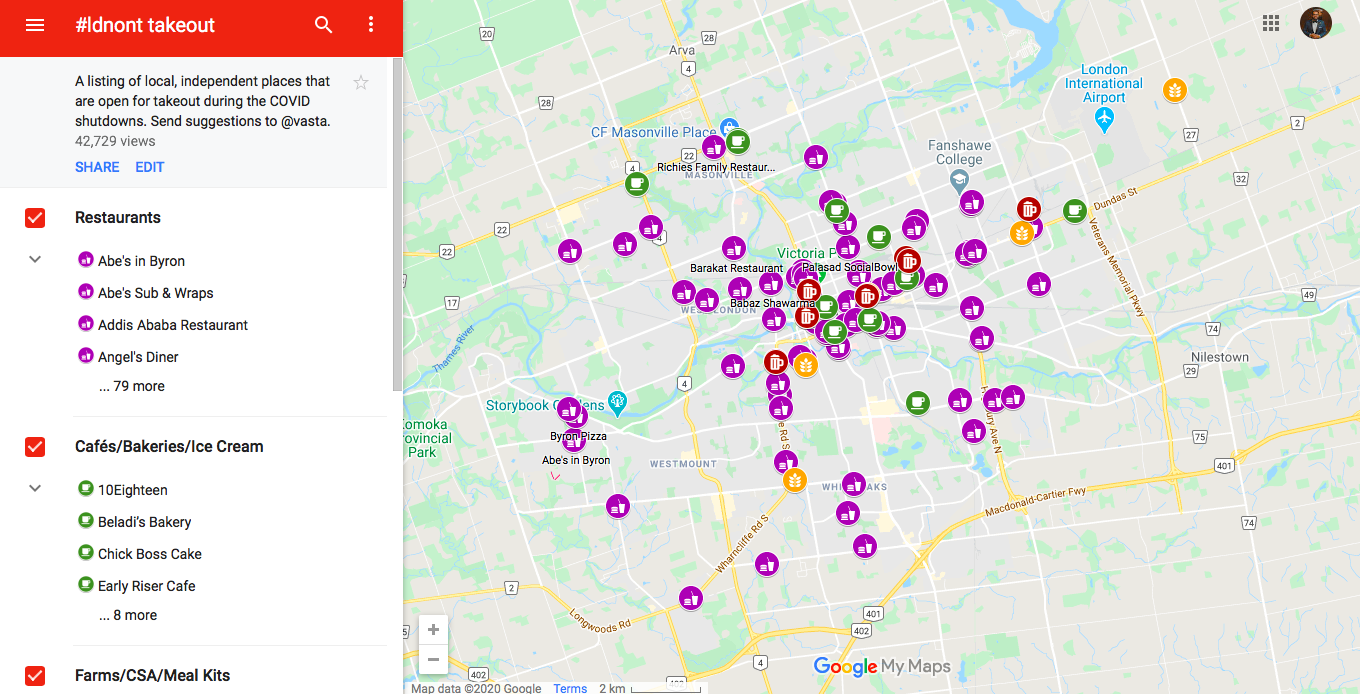Click the Cafés/Bakeries/Ice Cream layer title

coord(169,447)
